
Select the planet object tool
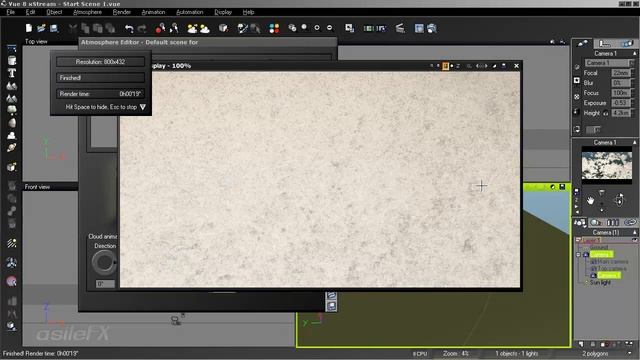[12, 147]
